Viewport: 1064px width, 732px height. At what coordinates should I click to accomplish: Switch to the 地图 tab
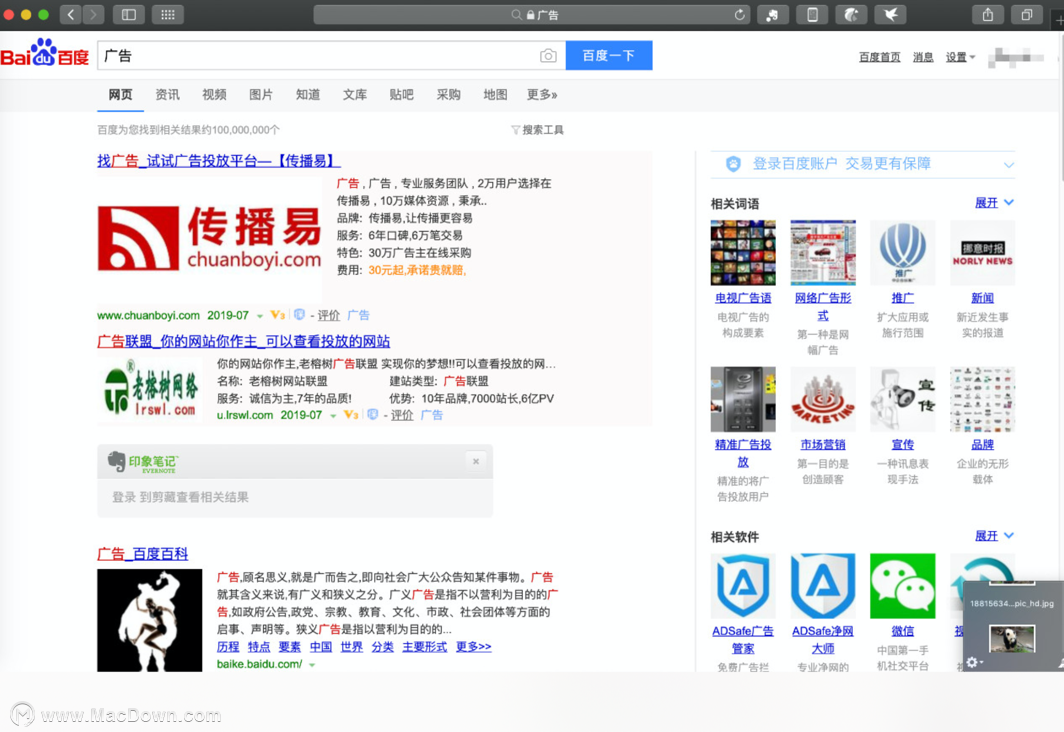tap(495, 95)
